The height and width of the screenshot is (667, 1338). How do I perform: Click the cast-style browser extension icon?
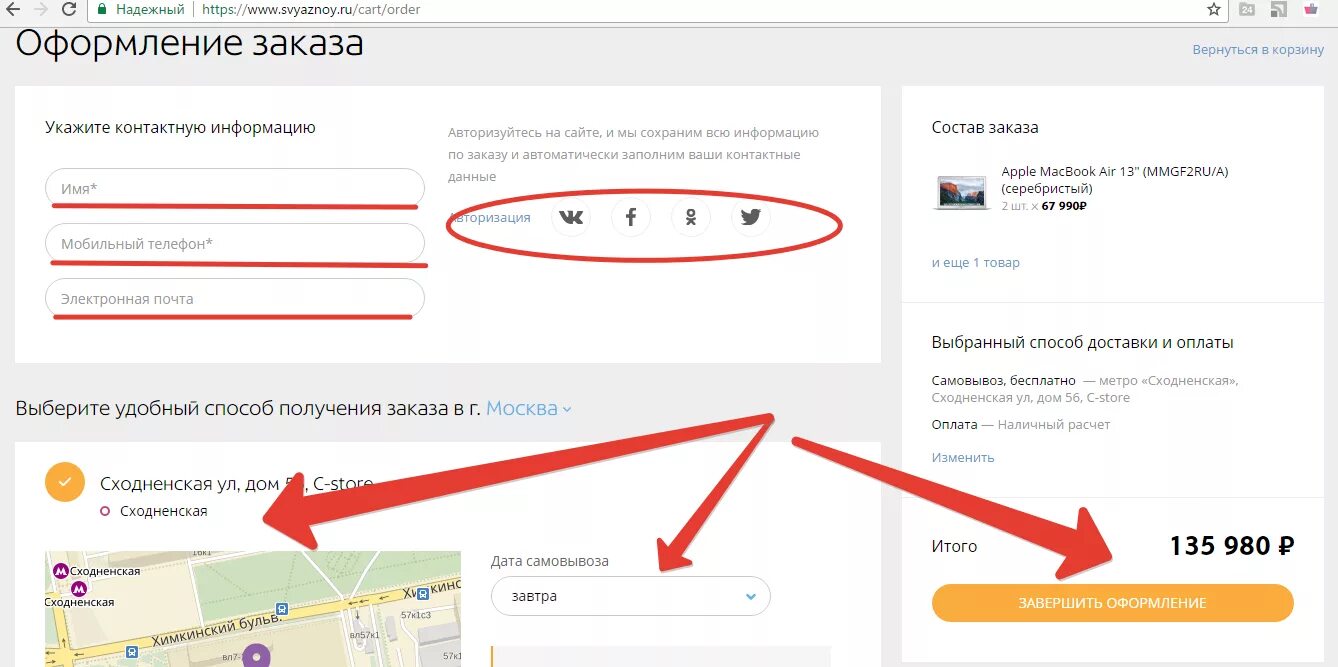click(x=1278, y=9)
